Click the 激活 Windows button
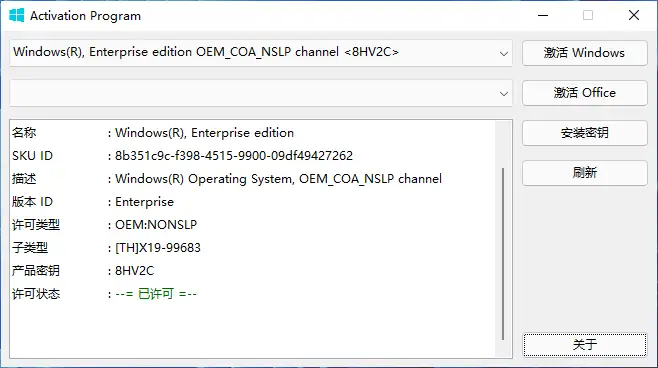 tap(584, 53)
